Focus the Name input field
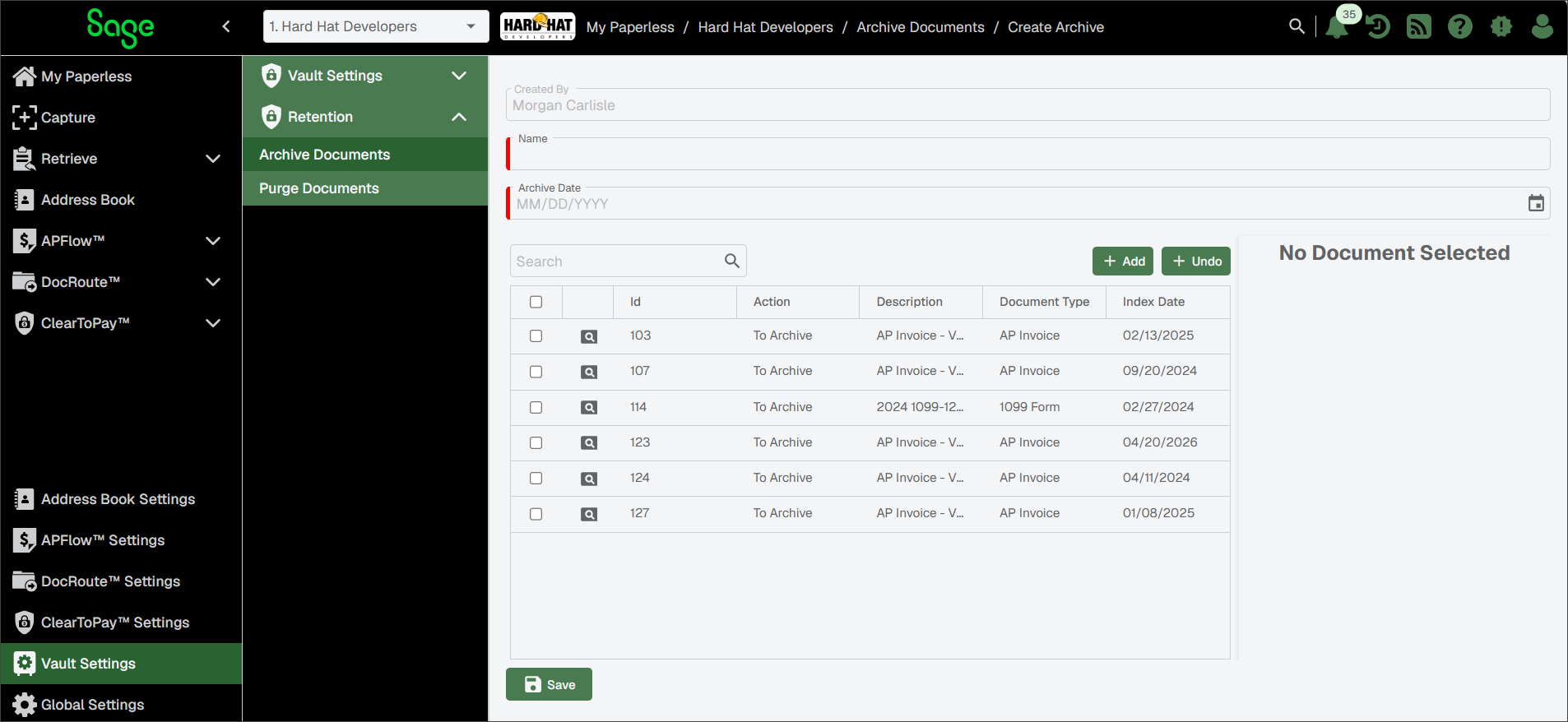This screenshot has height=722, width=1568. (x=1028, y=154)
